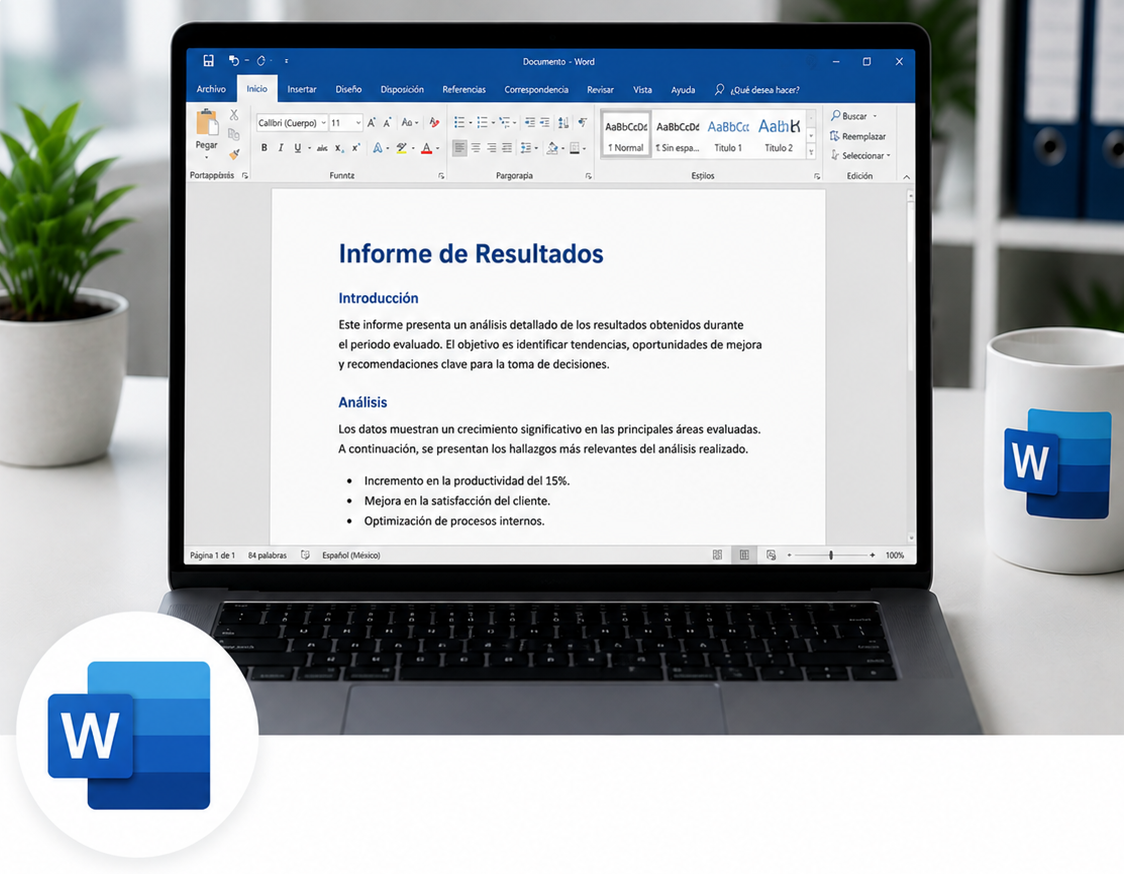Viewport: 1124px width, 874px height.
Task: Apply the Sin espa... style
Action: tap(677, 136)
